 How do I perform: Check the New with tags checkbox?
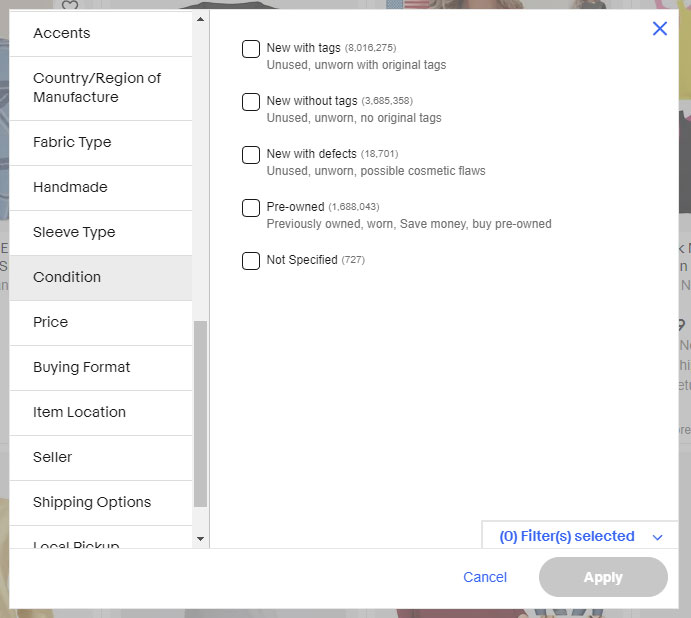[x=251, y=49]
